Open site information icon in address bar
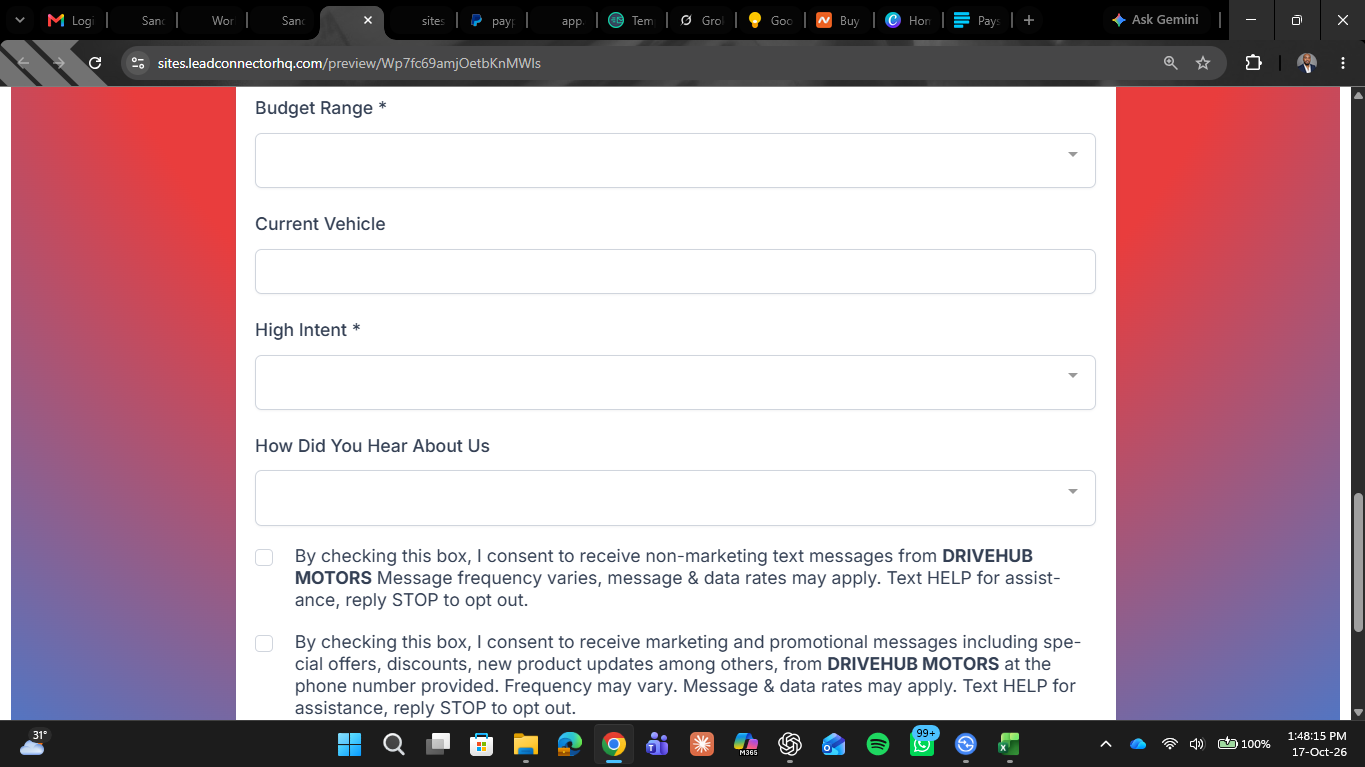 pos(139,63)
